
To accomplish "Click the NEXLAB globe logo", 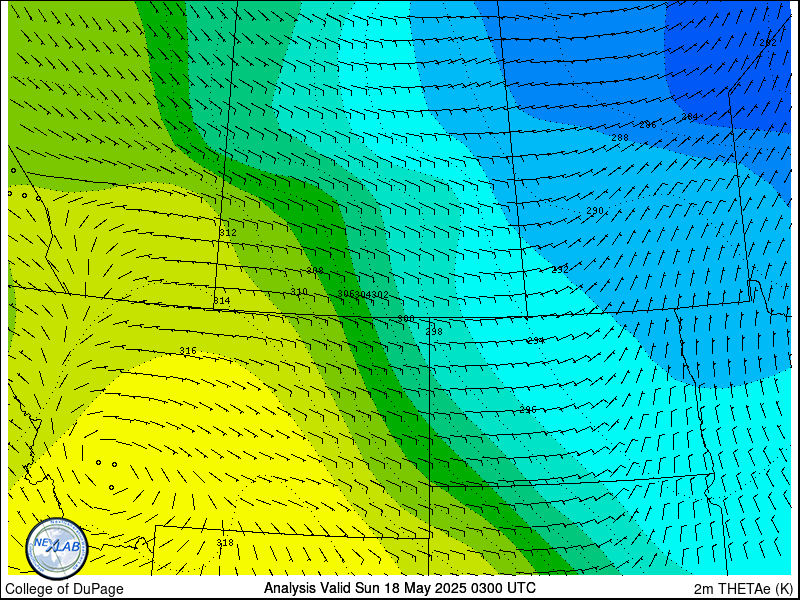I will click(57, 549).
